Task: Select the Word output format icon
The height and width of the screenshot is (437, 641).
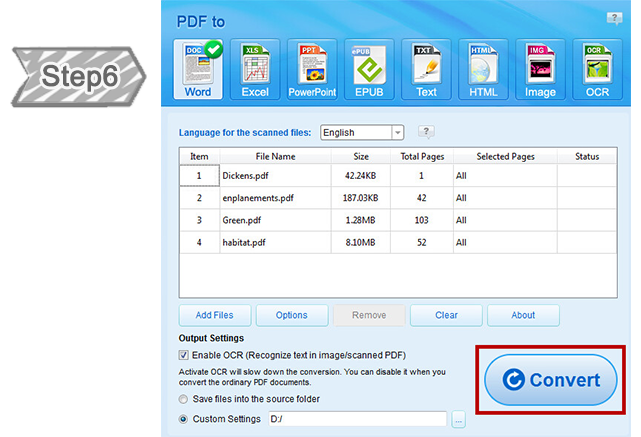Action: (x=197, y=70)
